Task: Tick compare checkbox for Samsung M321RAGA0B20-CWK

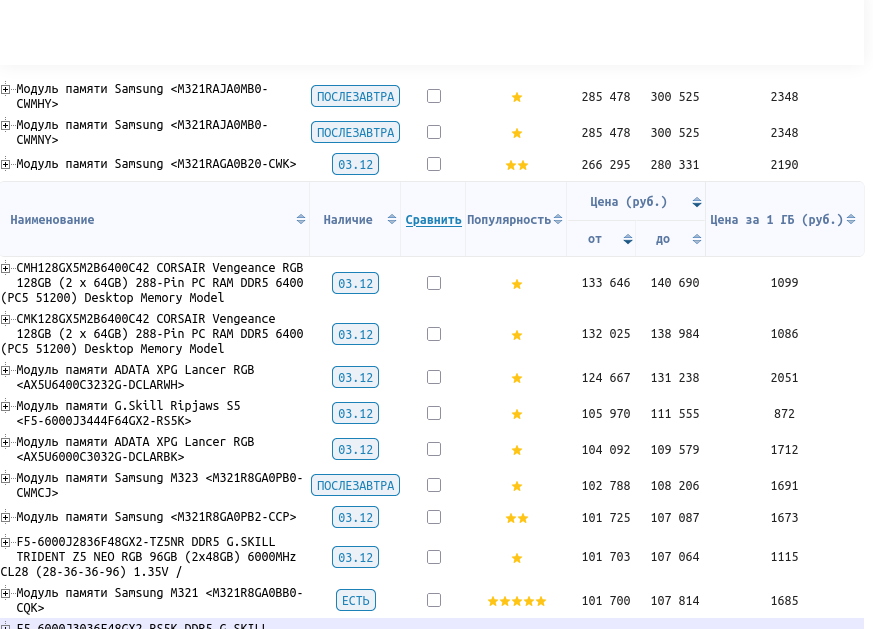Action: (434, 164)
